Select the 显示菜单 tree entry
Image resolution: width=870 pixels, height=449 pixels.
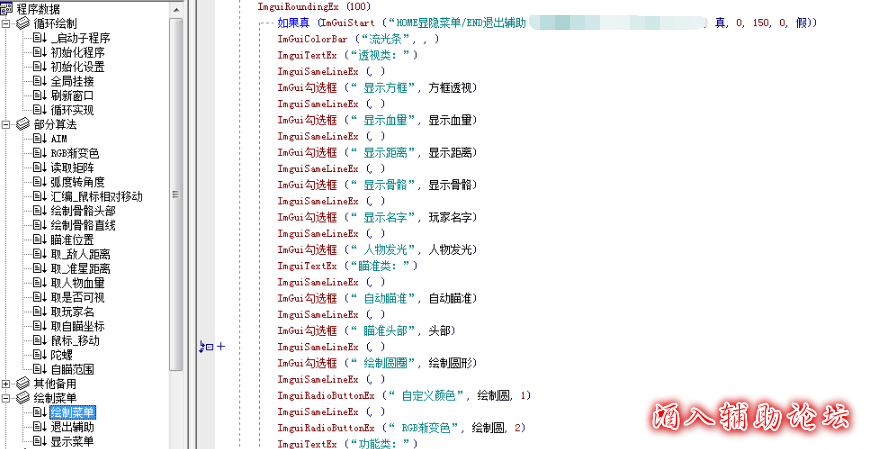pos(72,441)
